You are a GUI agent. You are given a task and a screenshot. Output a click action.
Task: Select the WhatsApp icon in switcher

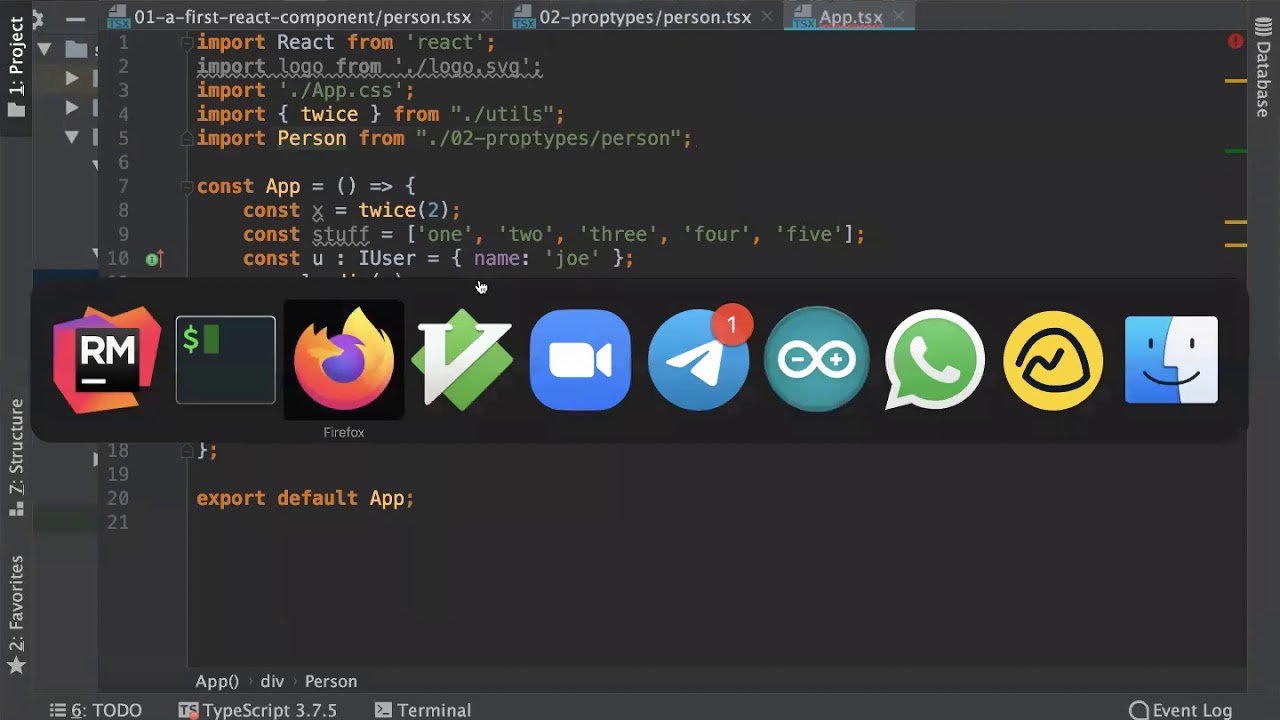tap(935, 360)
